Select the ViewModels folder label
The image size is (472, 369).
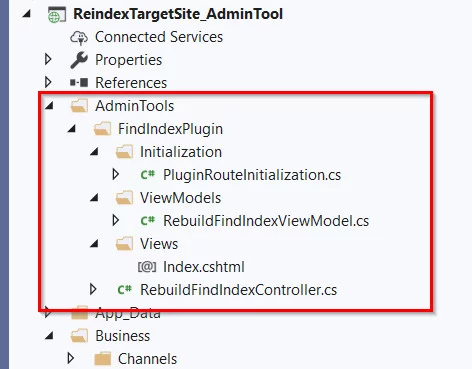click(x=180, y=198)
